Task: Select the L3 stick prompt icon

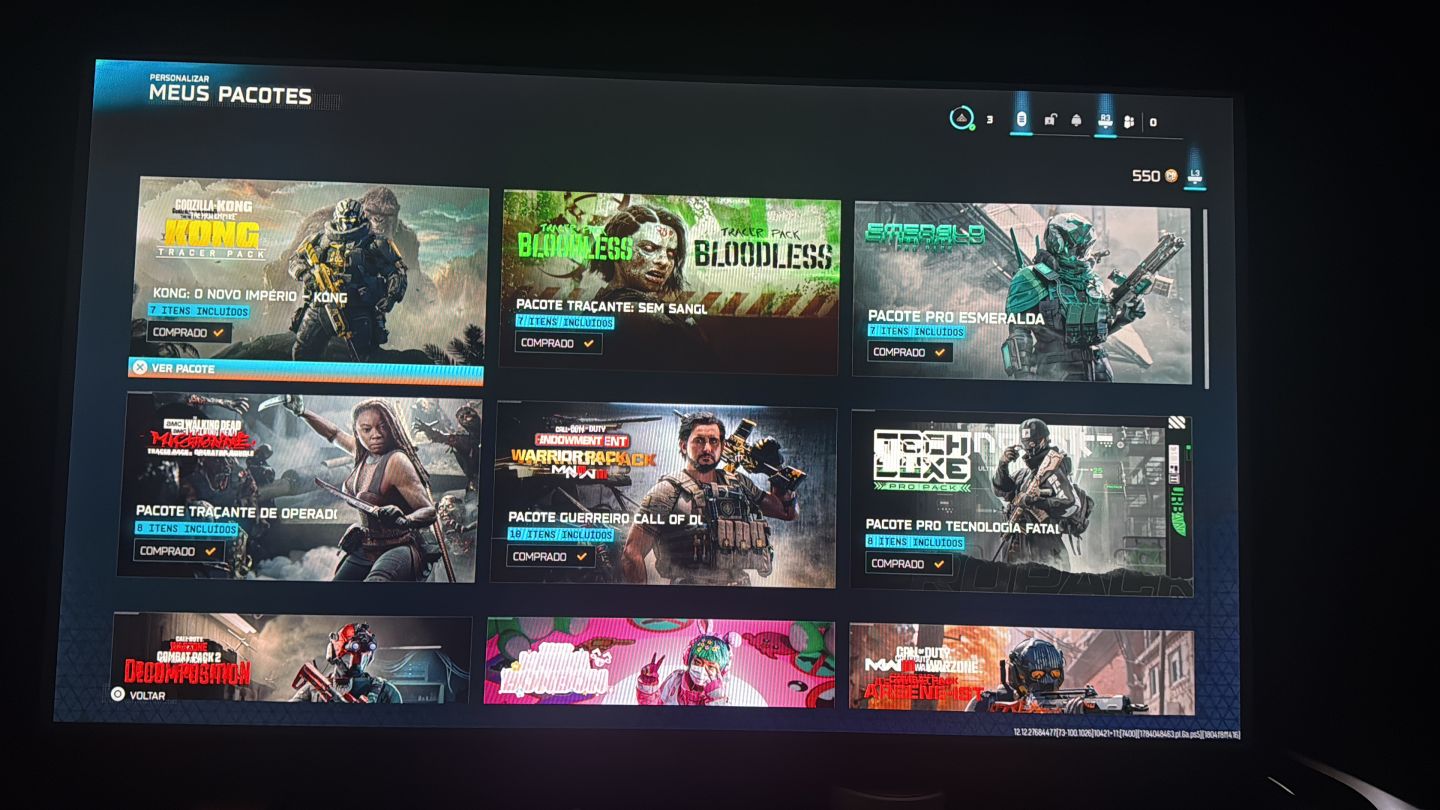Action: (x=1194, y=176)
